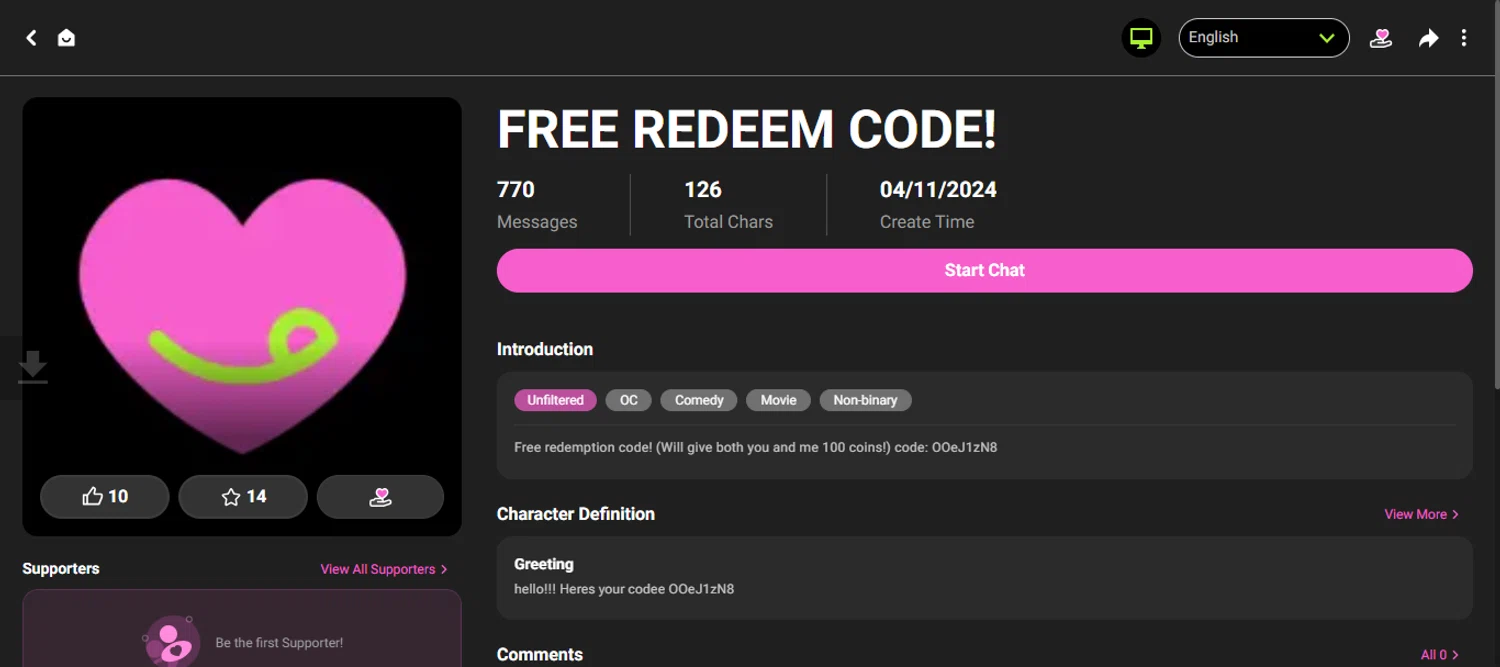This screenshot has height=667, width=1500.
Task: Select the Non-binary tag
Action: pos(865,400)
